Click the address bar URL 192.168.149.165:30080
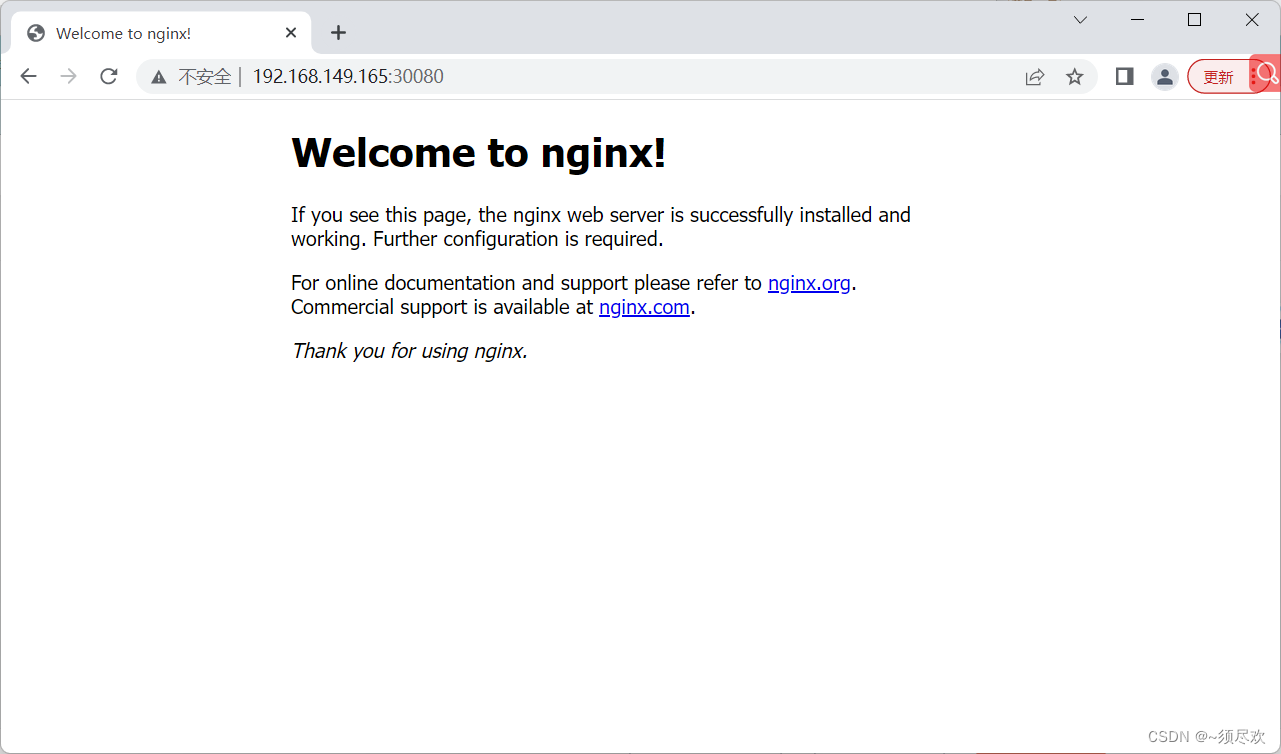This screenshot has width=1281, height=754. tap(348, 77)
